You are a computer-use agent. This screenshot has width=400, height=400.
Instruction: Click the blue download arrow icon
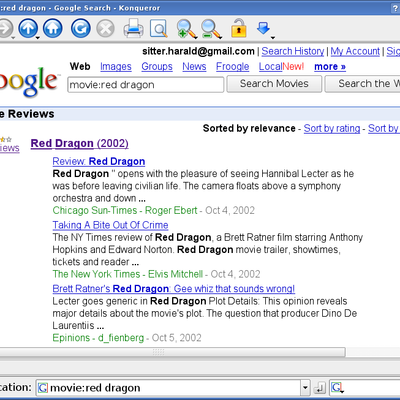click(x=263, y=28)
